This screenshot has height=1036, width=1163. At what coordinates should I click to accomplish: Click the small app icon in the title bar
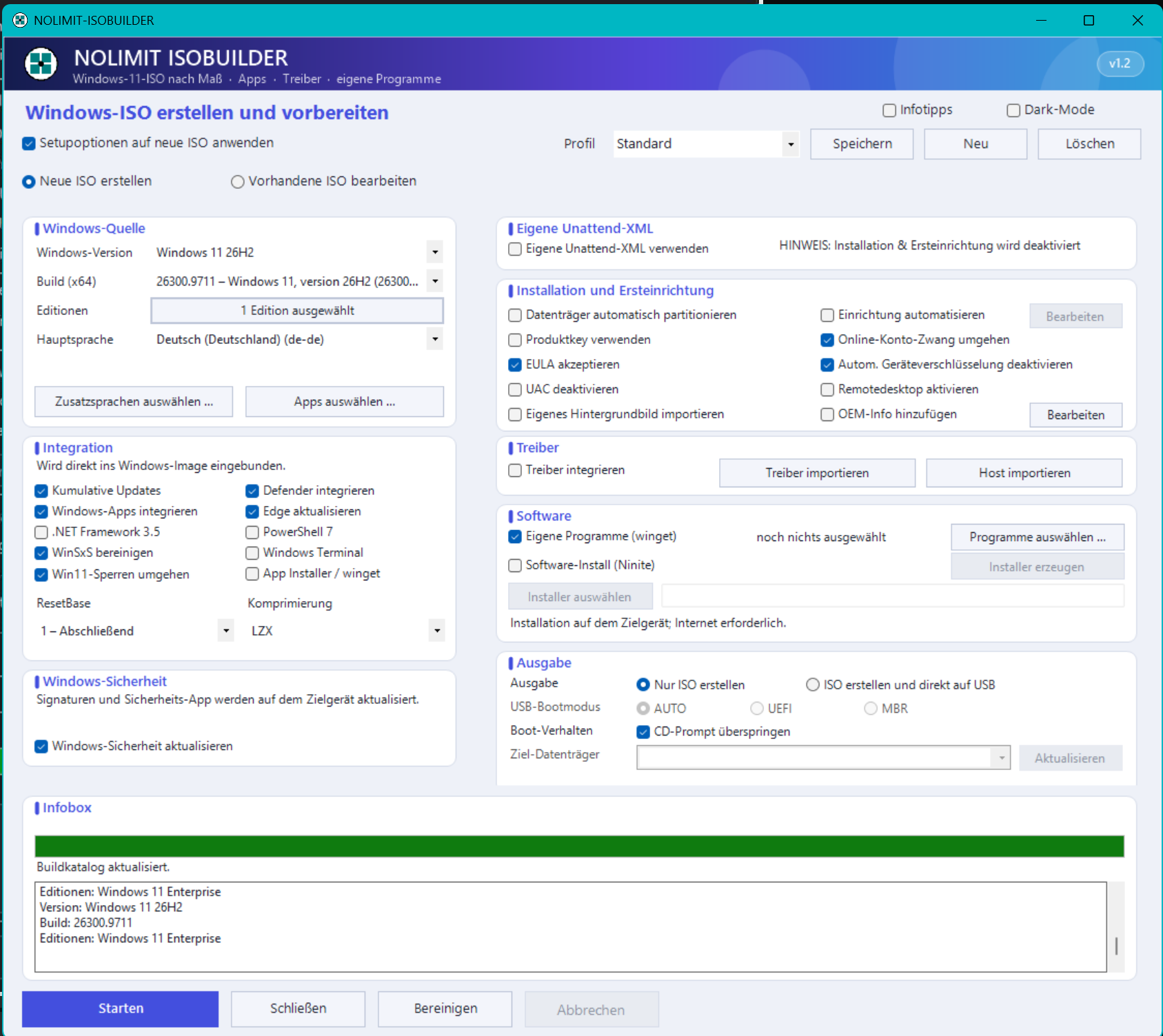click(20, 21)
